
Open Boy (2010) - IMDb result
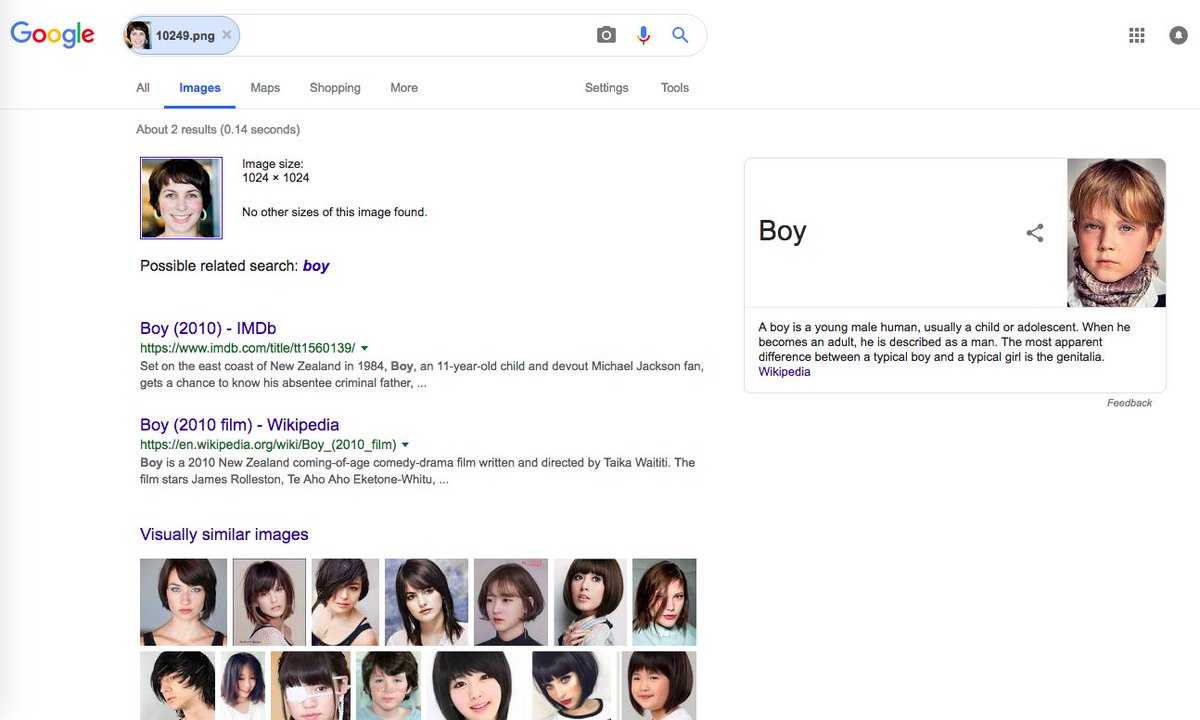[x=208, y=328]
